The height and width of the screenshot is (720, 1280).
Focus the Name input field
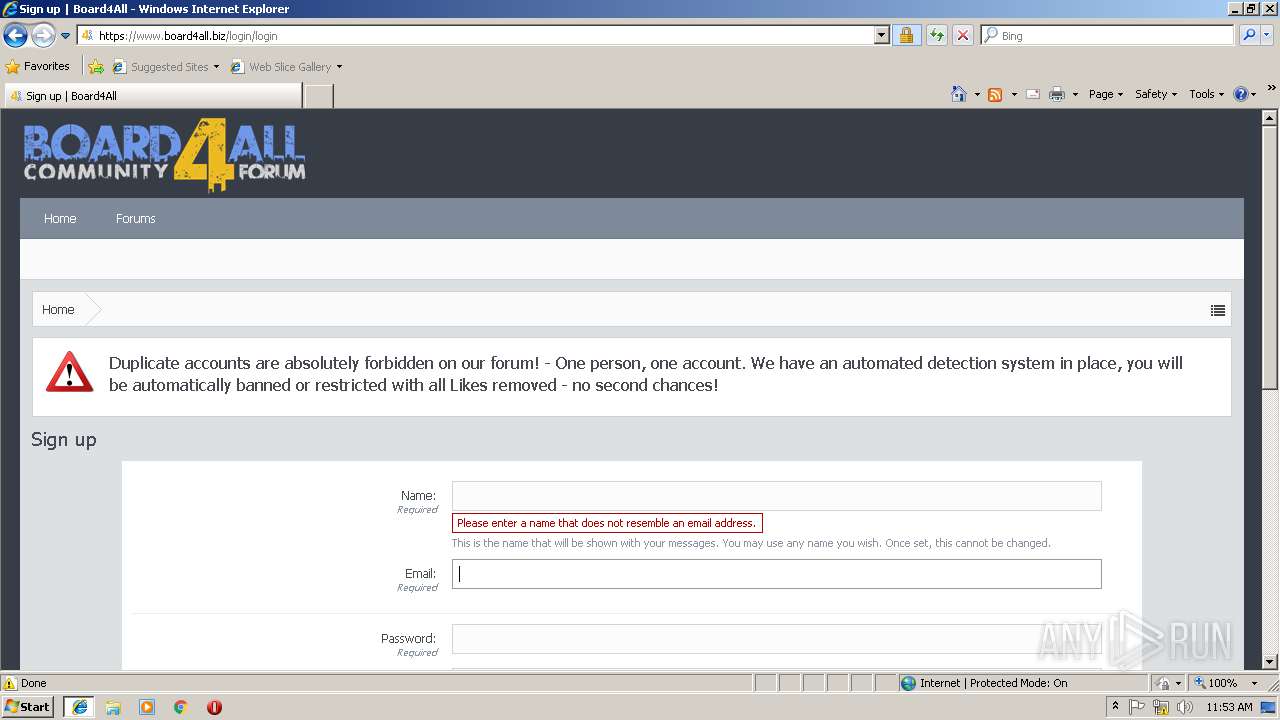click(776, 496)
